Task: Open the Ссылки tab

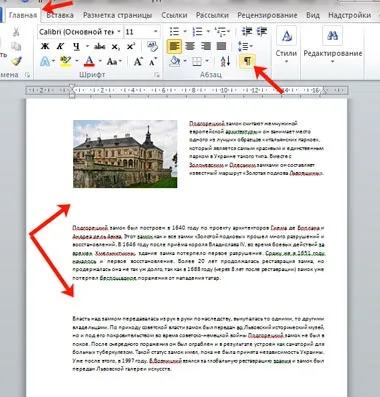Action: [x=174, y=15]
